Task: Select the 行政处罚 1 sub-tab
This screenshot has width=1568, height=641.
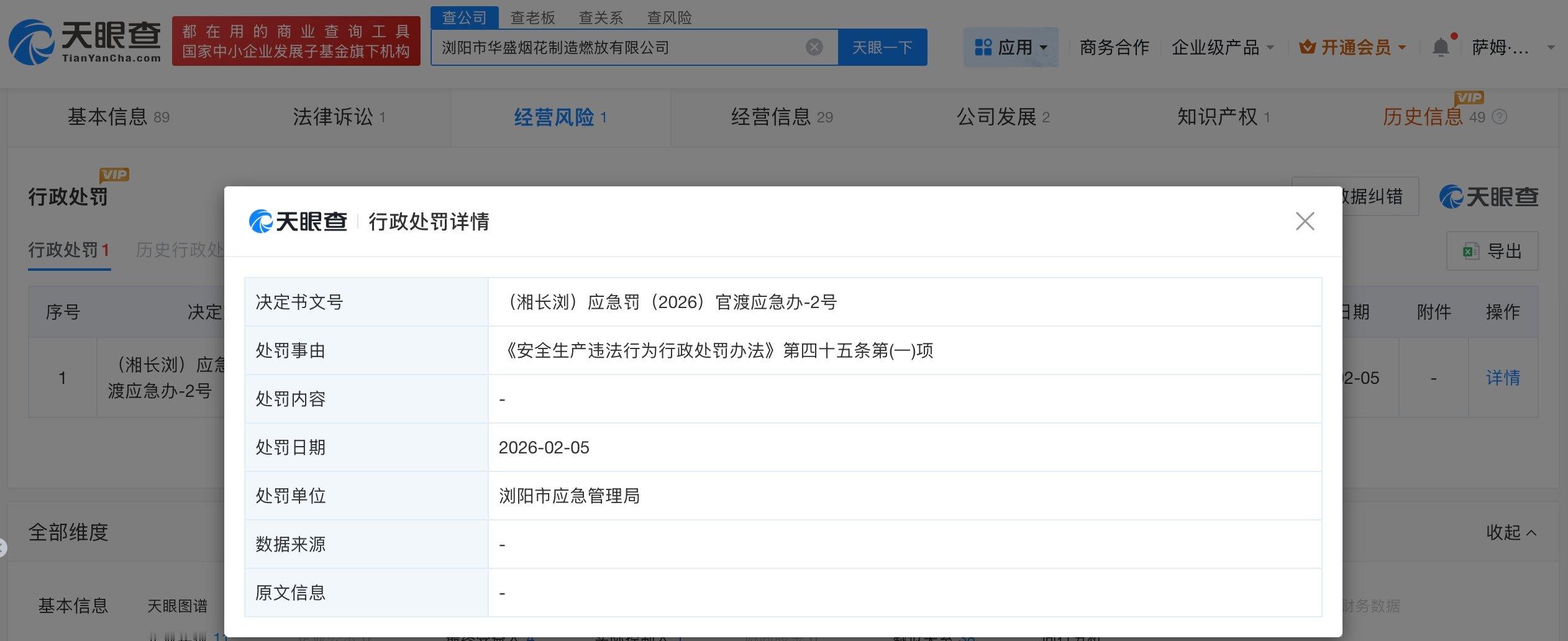Action: click(69, 250)
